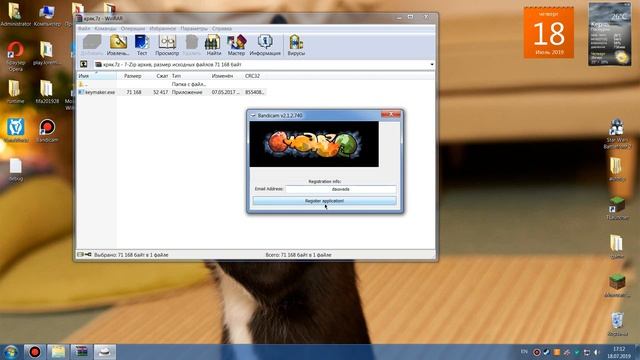
Task: Open View (Просмотр) in WinRAR toolbar
Action: pyautogui.click(x=167, y=45)
